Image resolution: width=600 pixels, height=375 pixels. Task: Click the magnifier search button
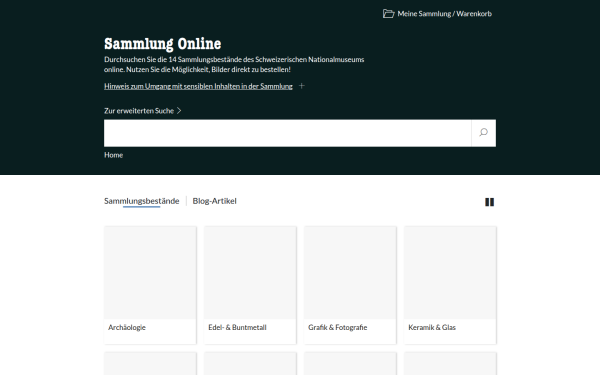coord(483,133)
